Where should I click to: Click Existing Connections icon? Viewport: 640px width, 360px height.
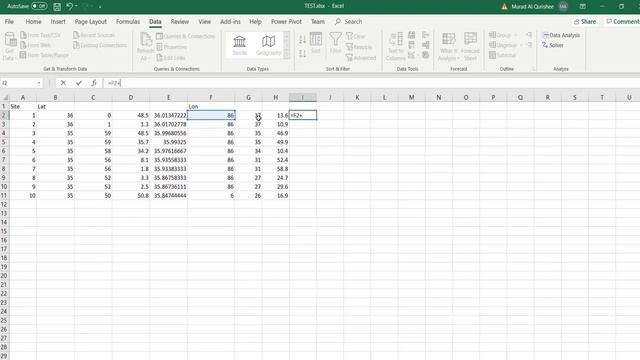pos(76,45)
